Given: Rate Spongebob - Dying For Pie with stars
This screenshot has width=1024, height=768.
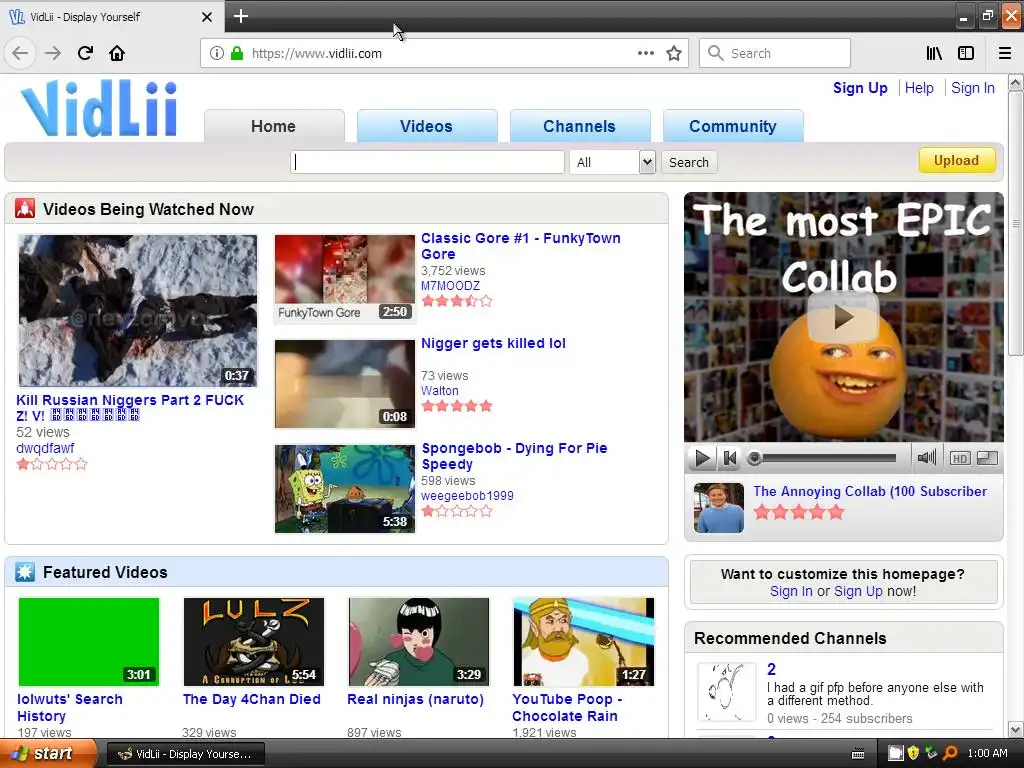Looking at the screenshot, I should click(456, 511).
